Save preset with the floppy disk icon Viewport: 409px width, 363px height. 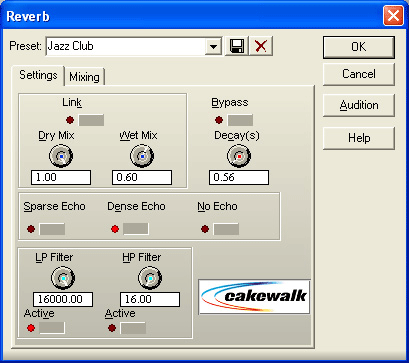[x=237, y=46]
